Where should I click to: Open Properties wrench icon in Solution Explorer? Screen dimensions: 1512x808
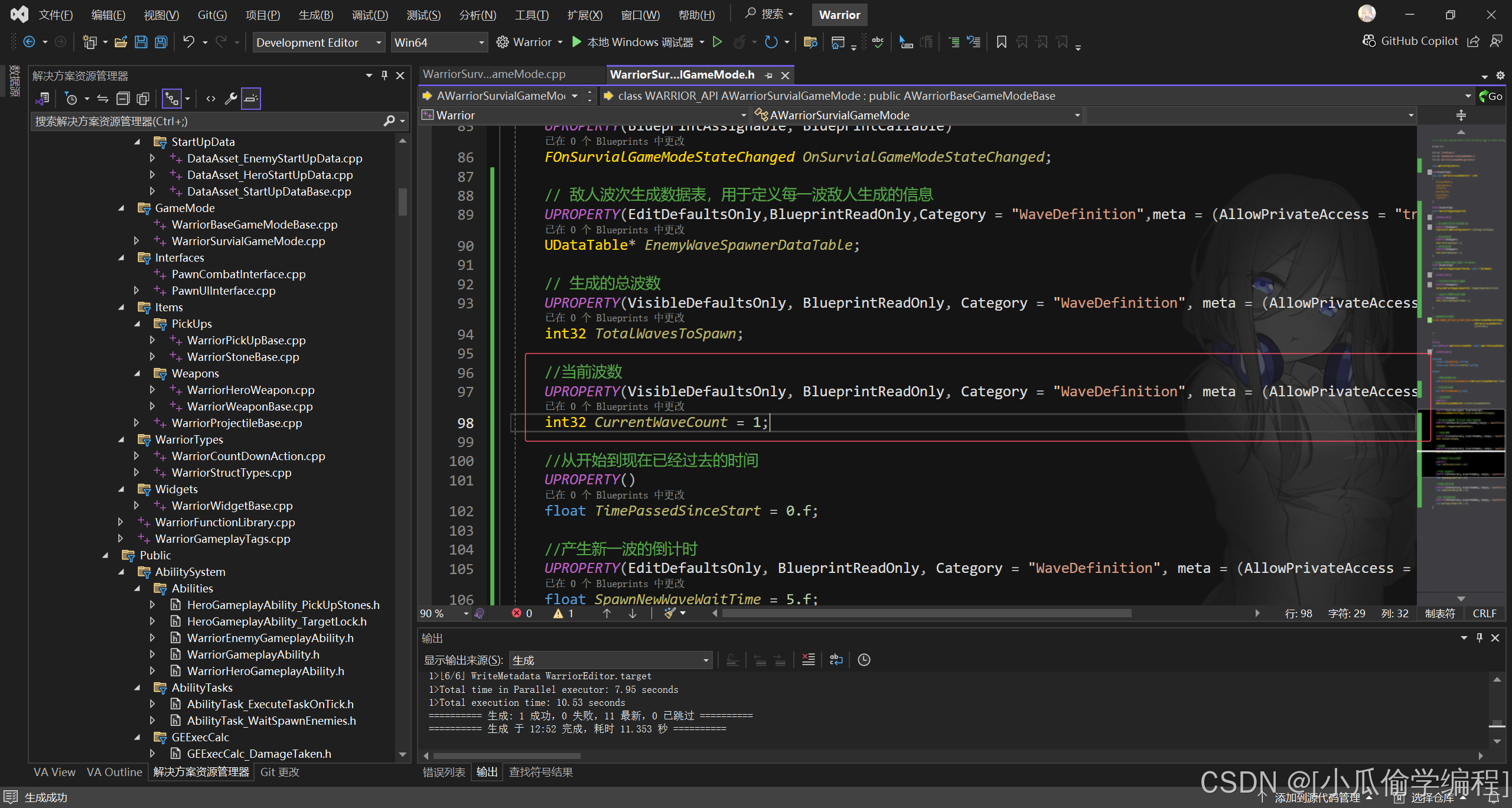[230, 99]
